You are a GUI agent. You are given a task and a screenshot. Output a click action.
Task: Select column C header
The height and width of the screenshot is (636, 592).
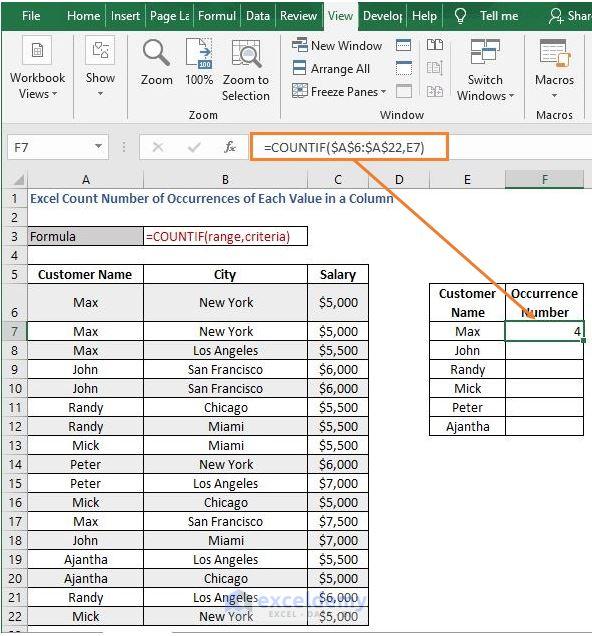(x=338, y=180)
